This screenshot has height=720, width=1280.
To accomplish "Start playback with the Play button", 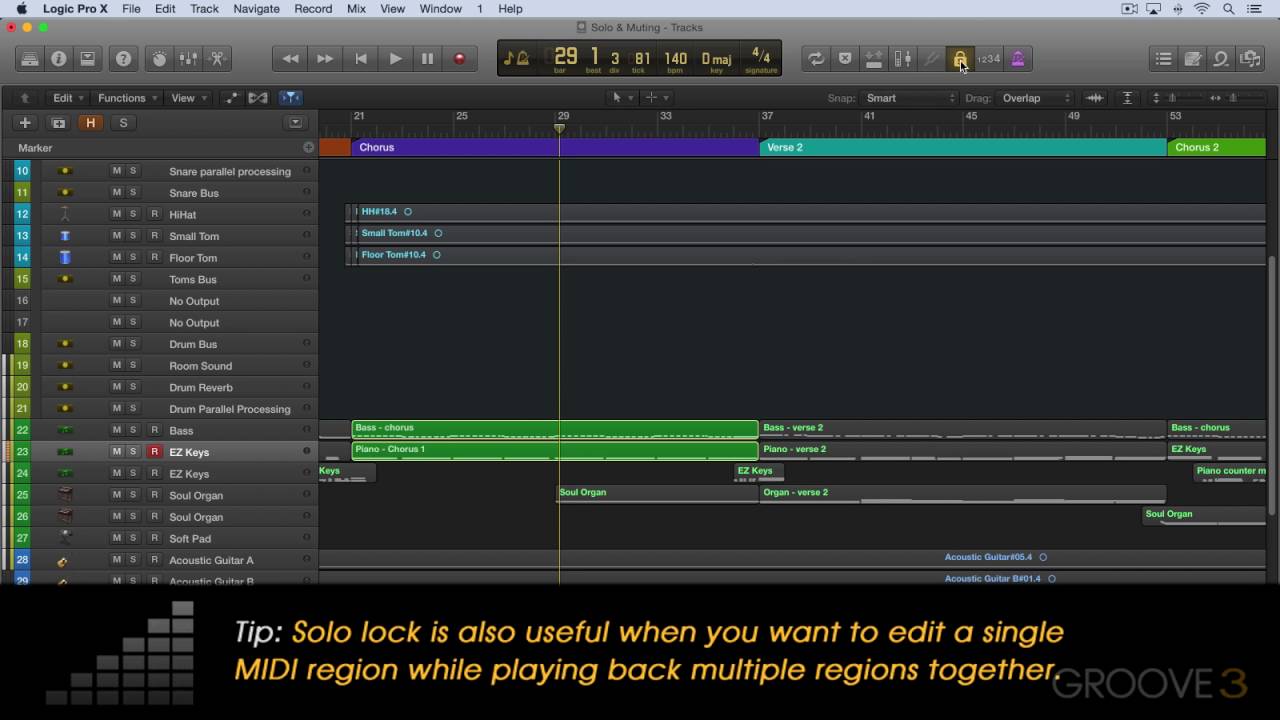I will [395, 59].
